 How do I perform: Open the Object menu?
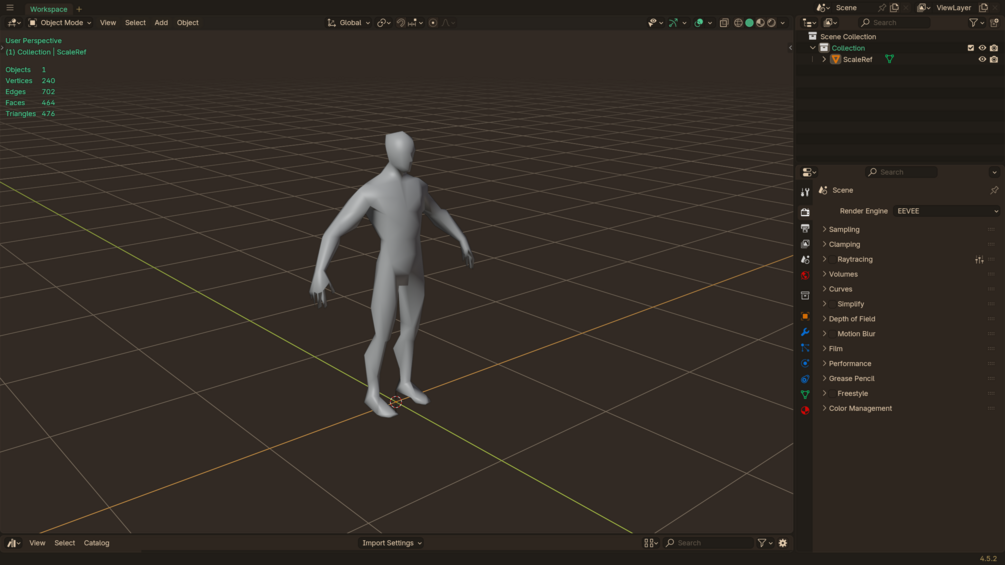click(188, 22)
